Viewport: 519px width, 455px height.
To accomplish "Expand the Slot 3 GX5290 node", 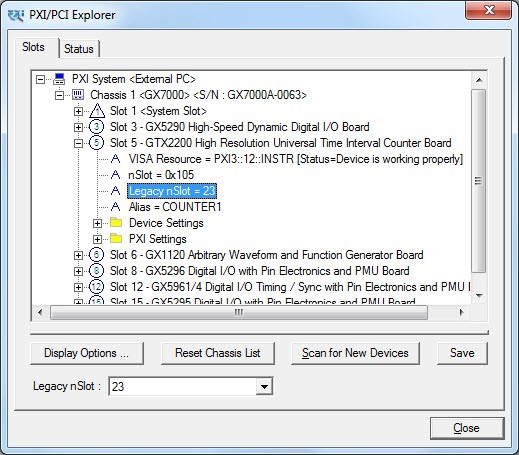I will [78, 127].
